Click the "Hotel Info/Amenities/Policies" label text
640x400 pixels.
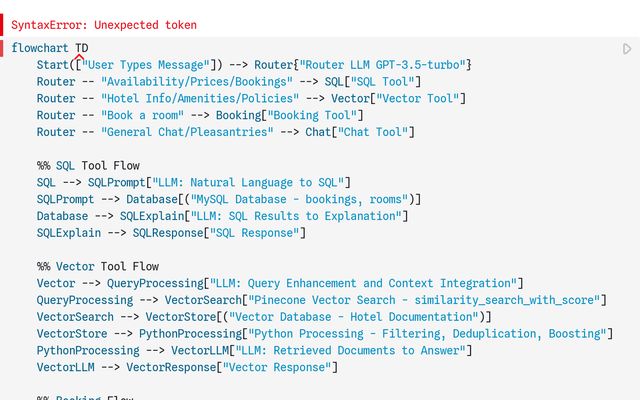(x=200, y=98)
